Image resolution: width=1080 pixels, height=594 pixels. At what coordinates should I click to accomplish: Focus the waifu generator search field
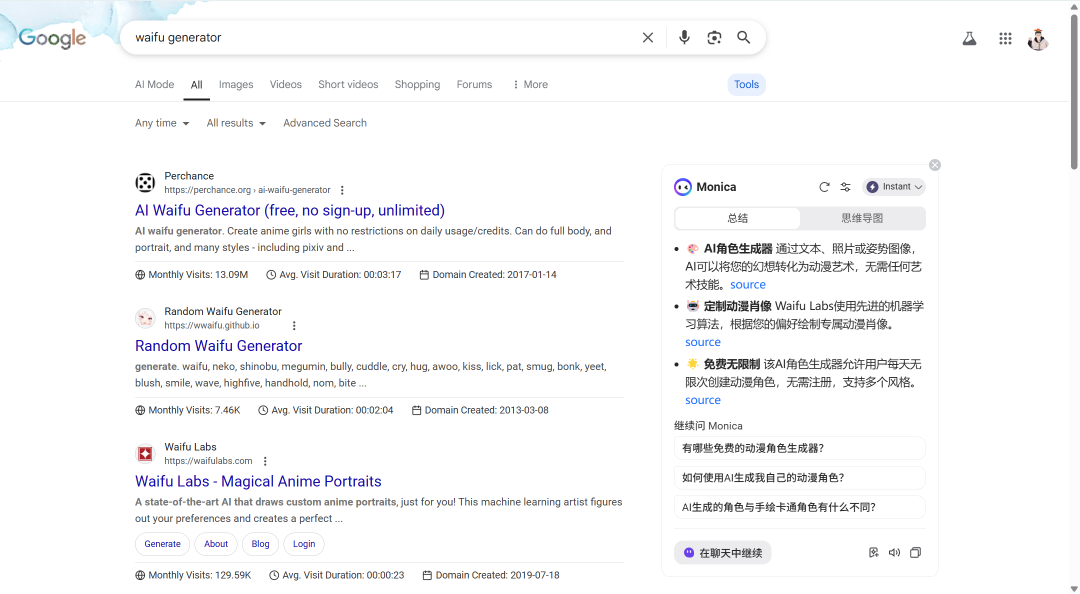382,38
